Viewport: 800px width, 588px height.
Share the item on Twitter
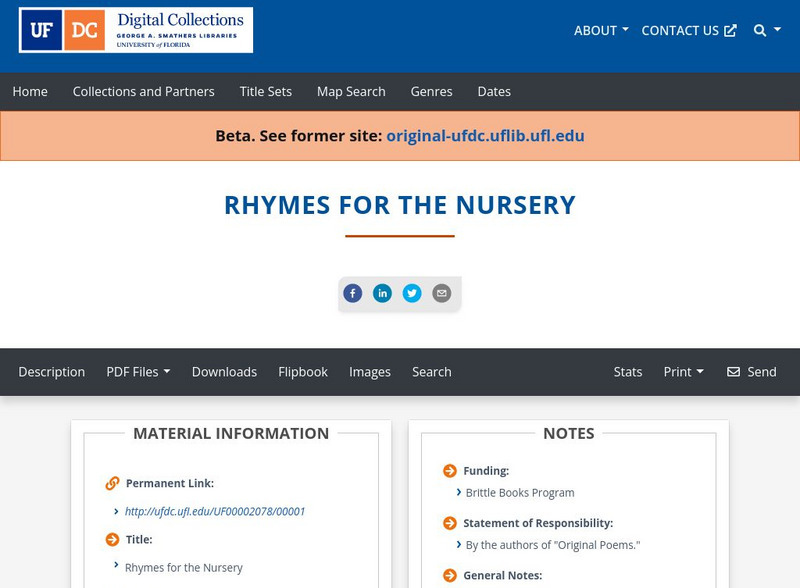[x=412, y=294]
